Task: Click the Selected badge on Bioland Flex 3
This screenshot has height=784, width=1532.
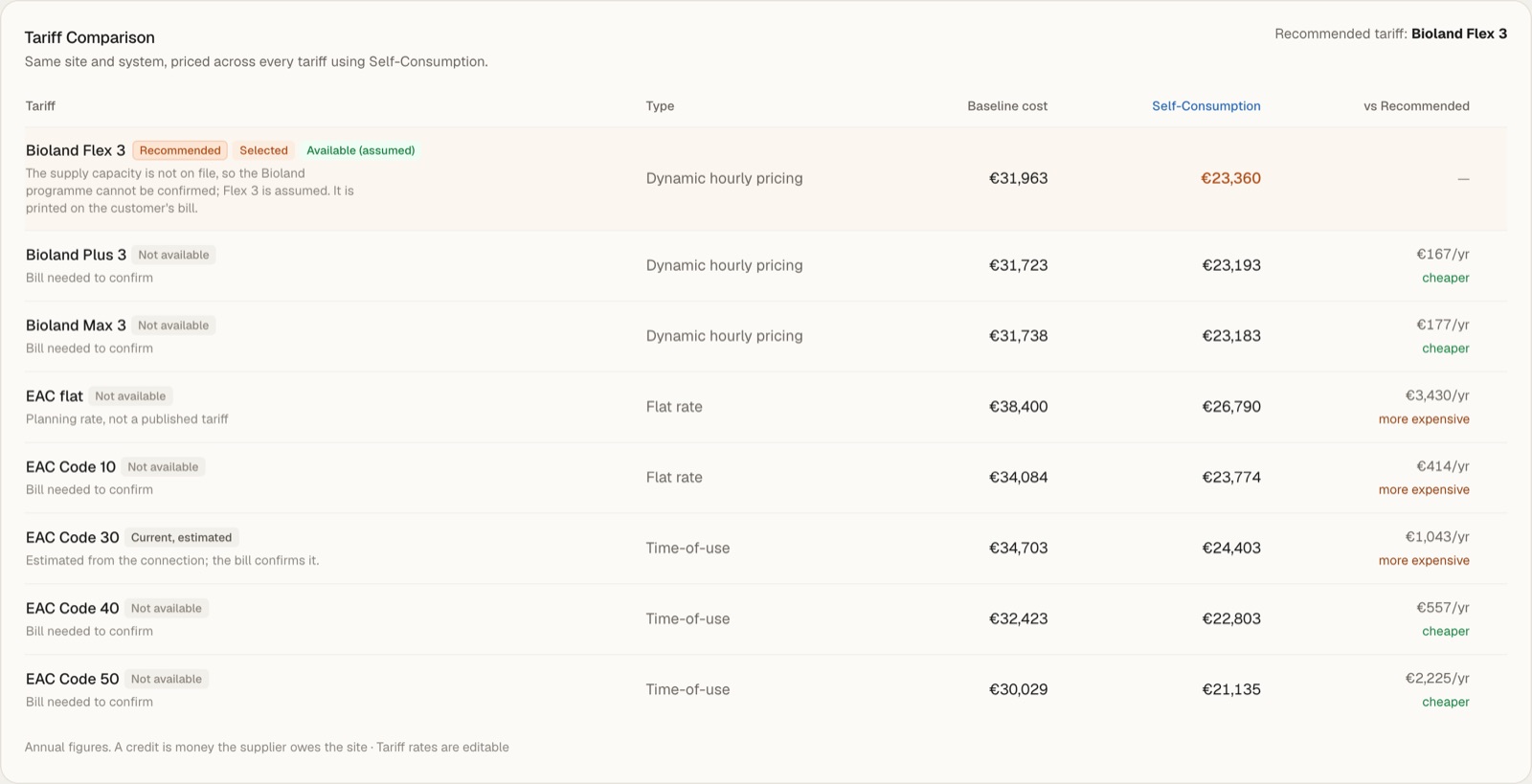Action: [x=263, y=150]
